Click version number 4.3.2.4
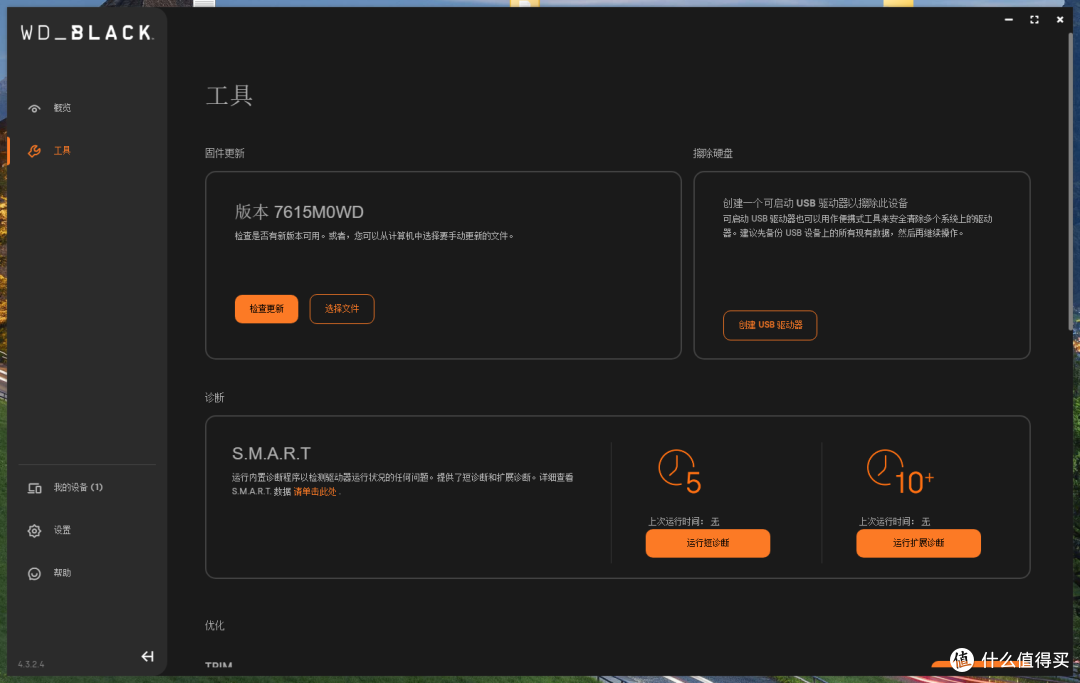The height and width of the screenshot is (683, 1080). click(x=31, y=664)
